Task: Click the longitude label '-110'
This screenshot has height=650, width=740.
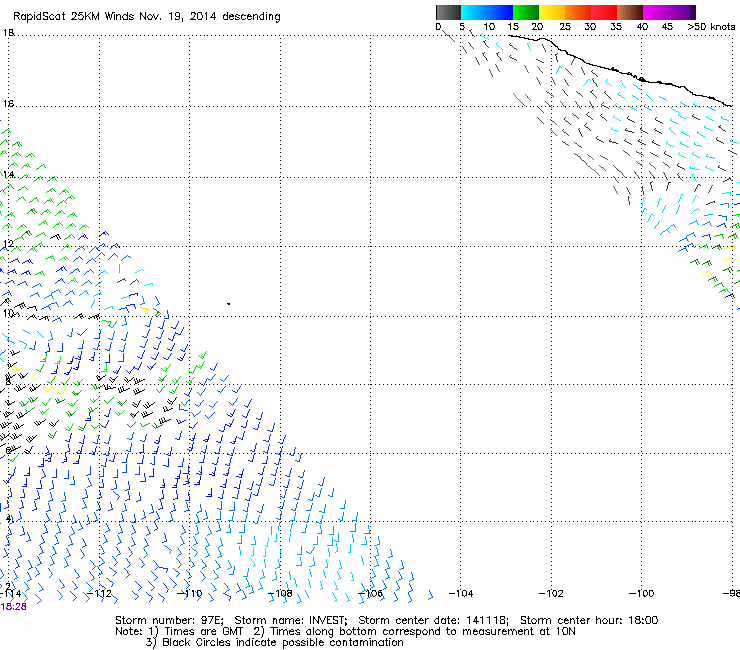Action: click(190, 593)
